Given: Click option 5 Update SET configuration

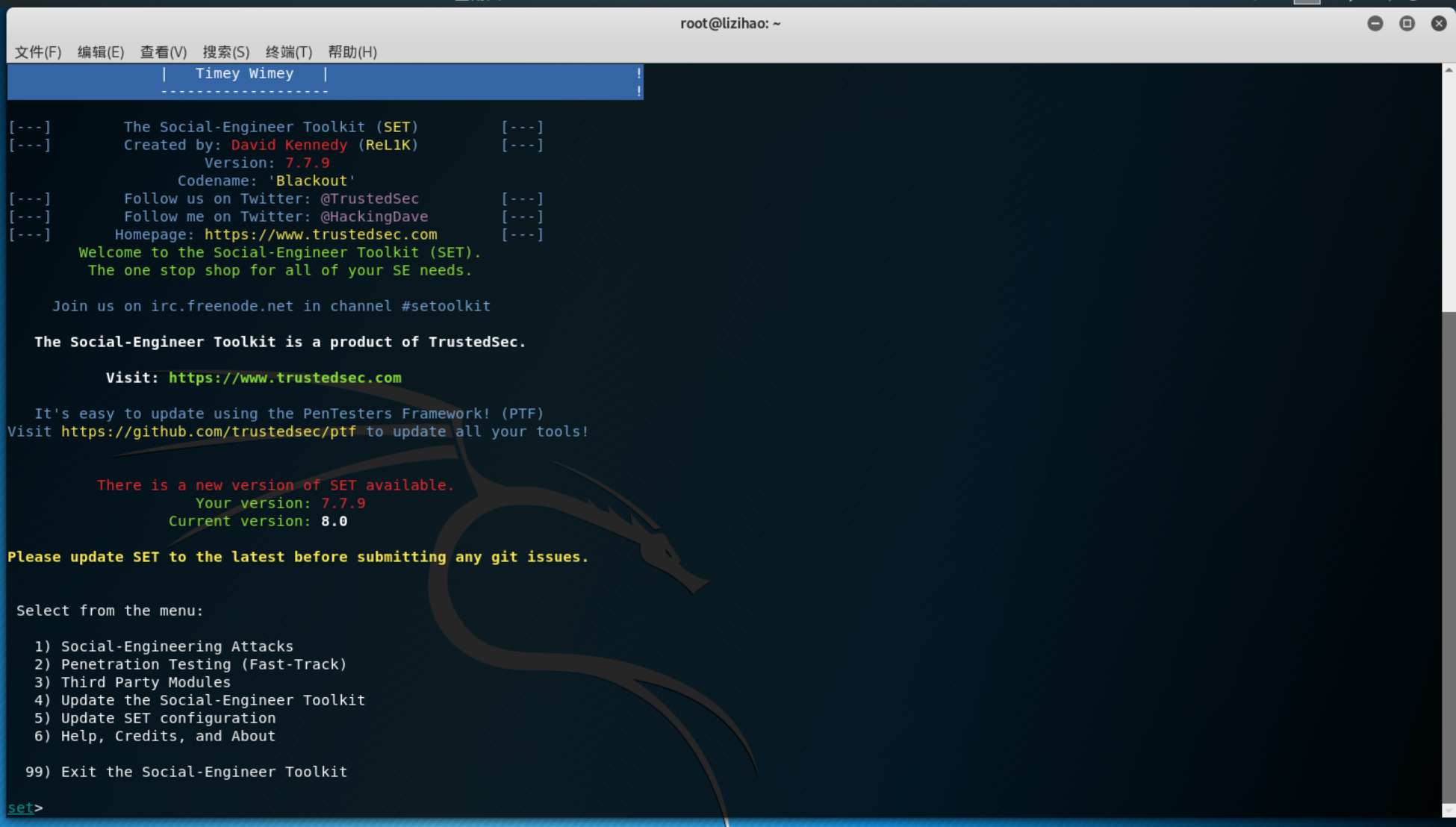Looking at the screenshot, I should (x=155, y=718).
